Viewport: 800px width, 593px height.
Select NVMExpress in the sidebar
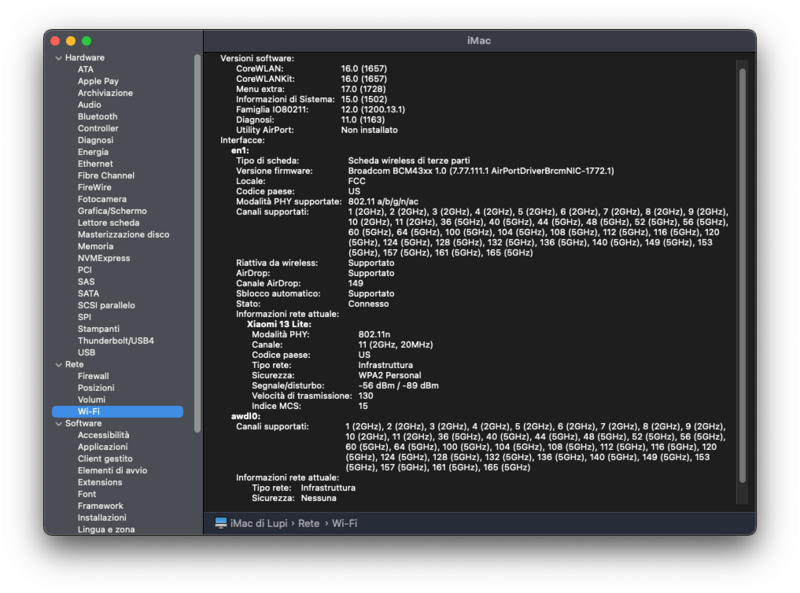click(104, 258)
